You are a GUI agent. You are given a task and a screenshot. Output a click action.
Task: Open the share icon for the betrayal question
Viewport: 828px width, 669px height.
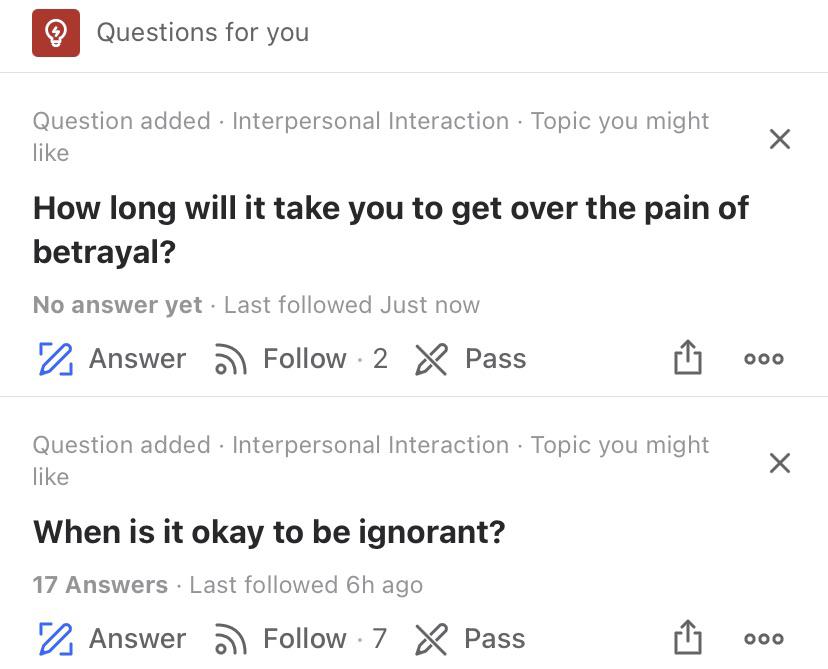point(688,357)
